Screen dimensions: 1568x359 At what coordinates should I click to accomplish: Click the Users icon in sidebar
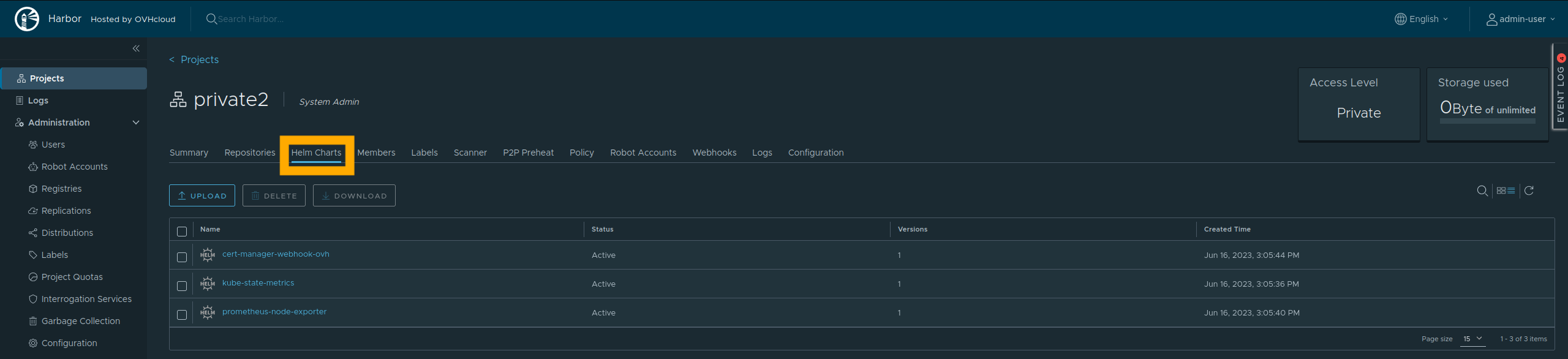tap(33, 145)
